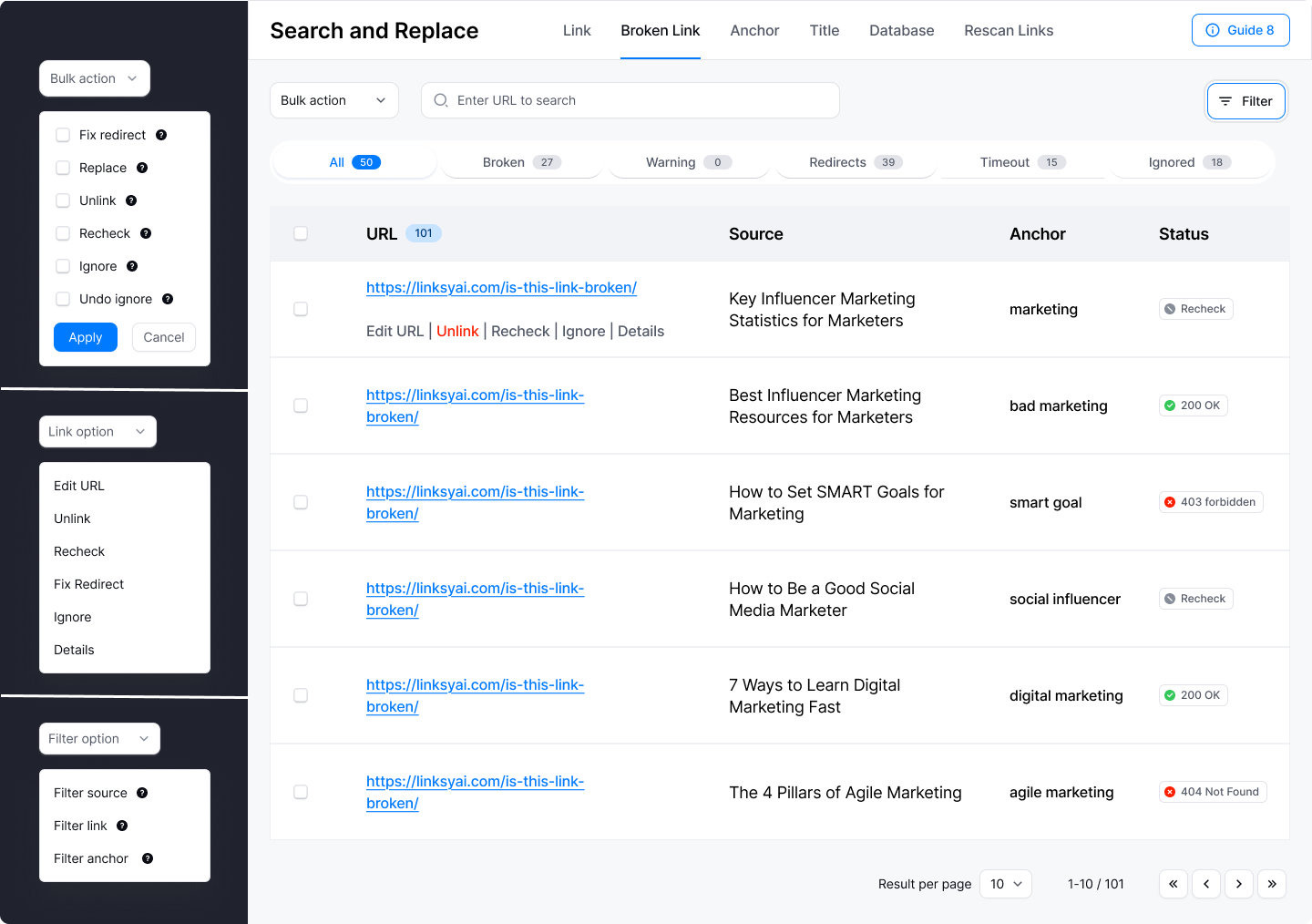Go to the previous results page
The width and height of the screenshot is (1312, 924).
1206,884
